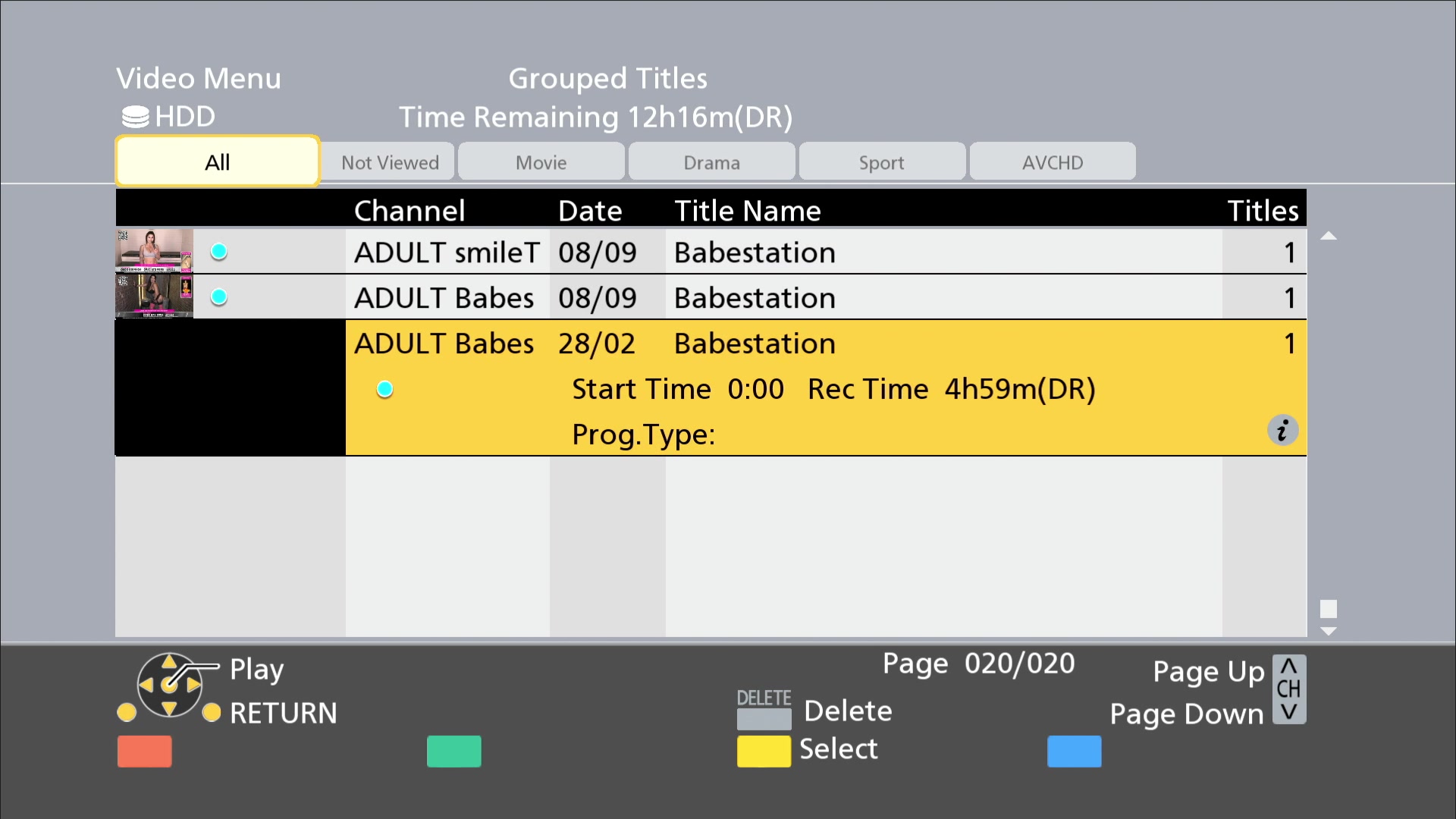The height and width of the screenshot is (819, 1456).
Task: Click the Delete label
Action: pyautogui.click(x=848, y=711)
